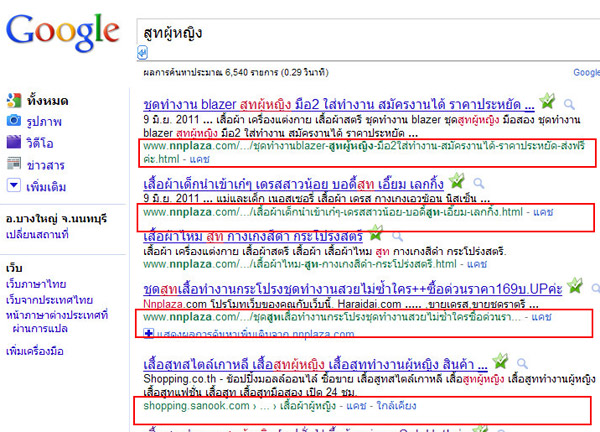Open cached copy of ชุดทำงานblazer nnplaza result
Screen dimensions: 600x432
coord(199,159)
